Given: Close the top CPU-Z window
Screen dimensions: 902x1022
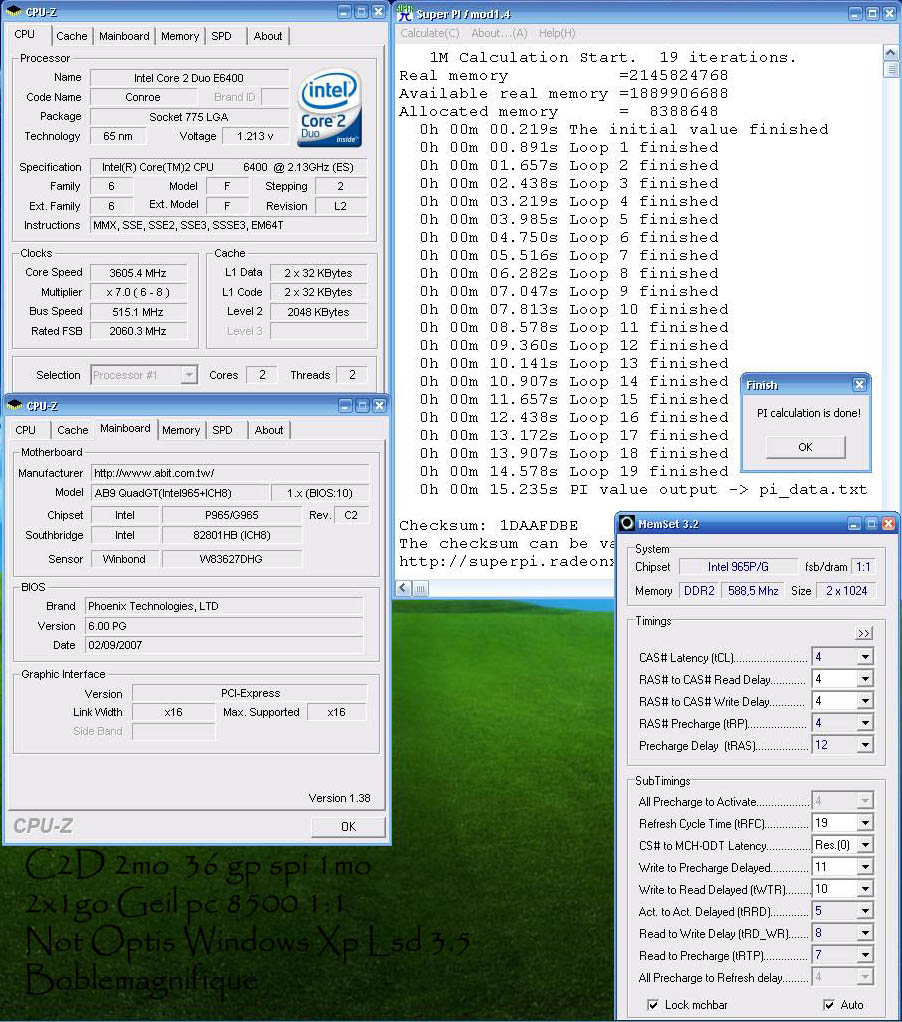Looking at the screenshot, I should pos(378,12).
